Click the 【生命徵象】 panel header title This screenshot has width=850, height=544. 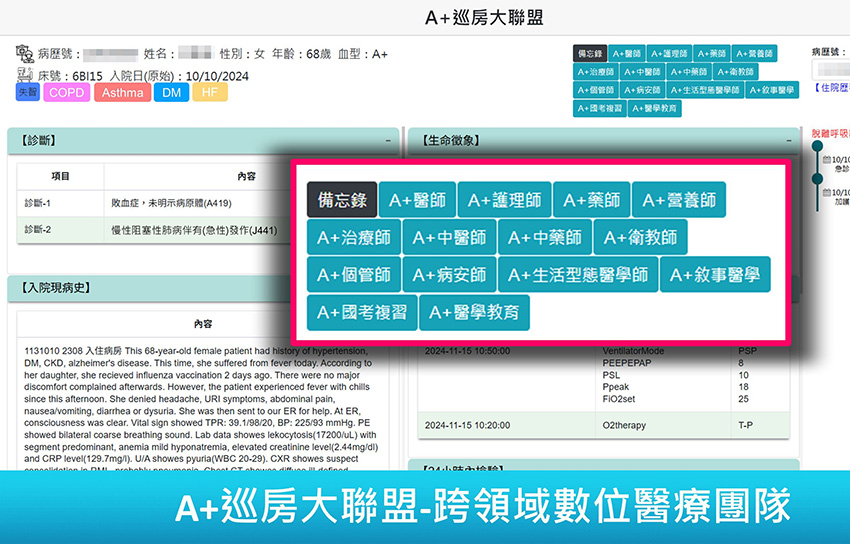[451, 141]
